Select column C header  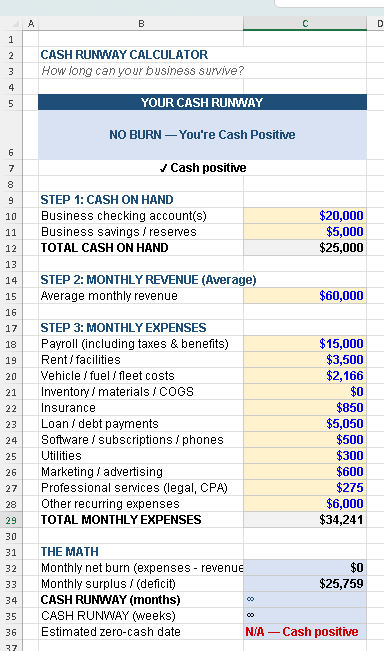click(x=305, y=24)
